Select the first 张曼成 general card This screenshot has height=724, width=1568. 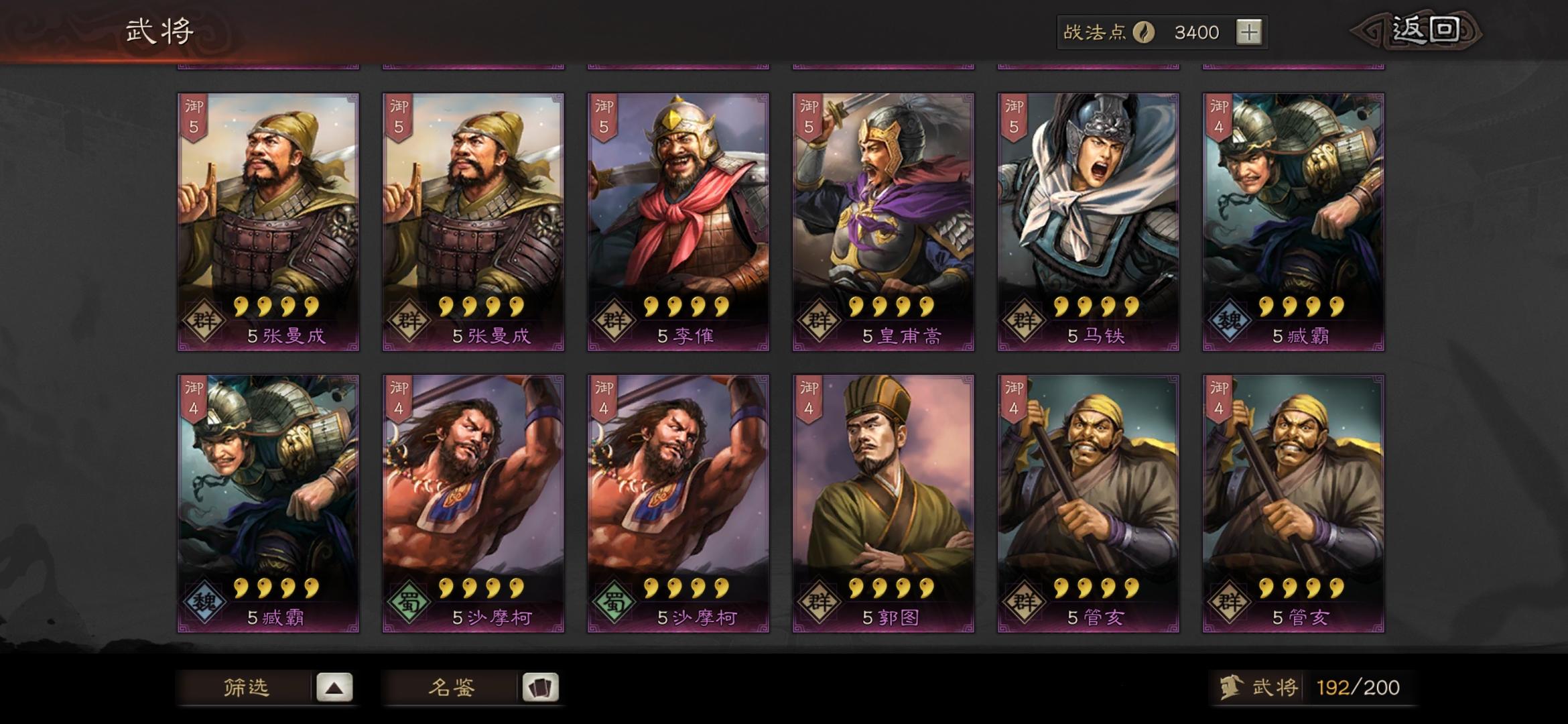pos(268,222)
